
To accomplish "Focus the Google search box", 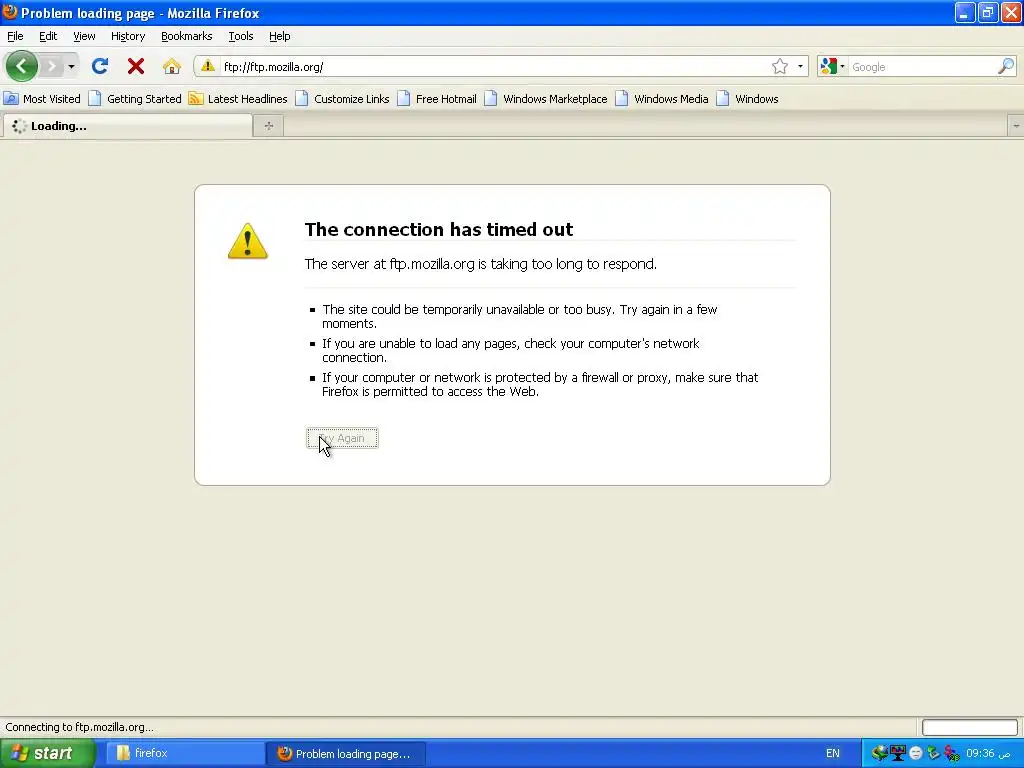I will (x=922, y=67).
